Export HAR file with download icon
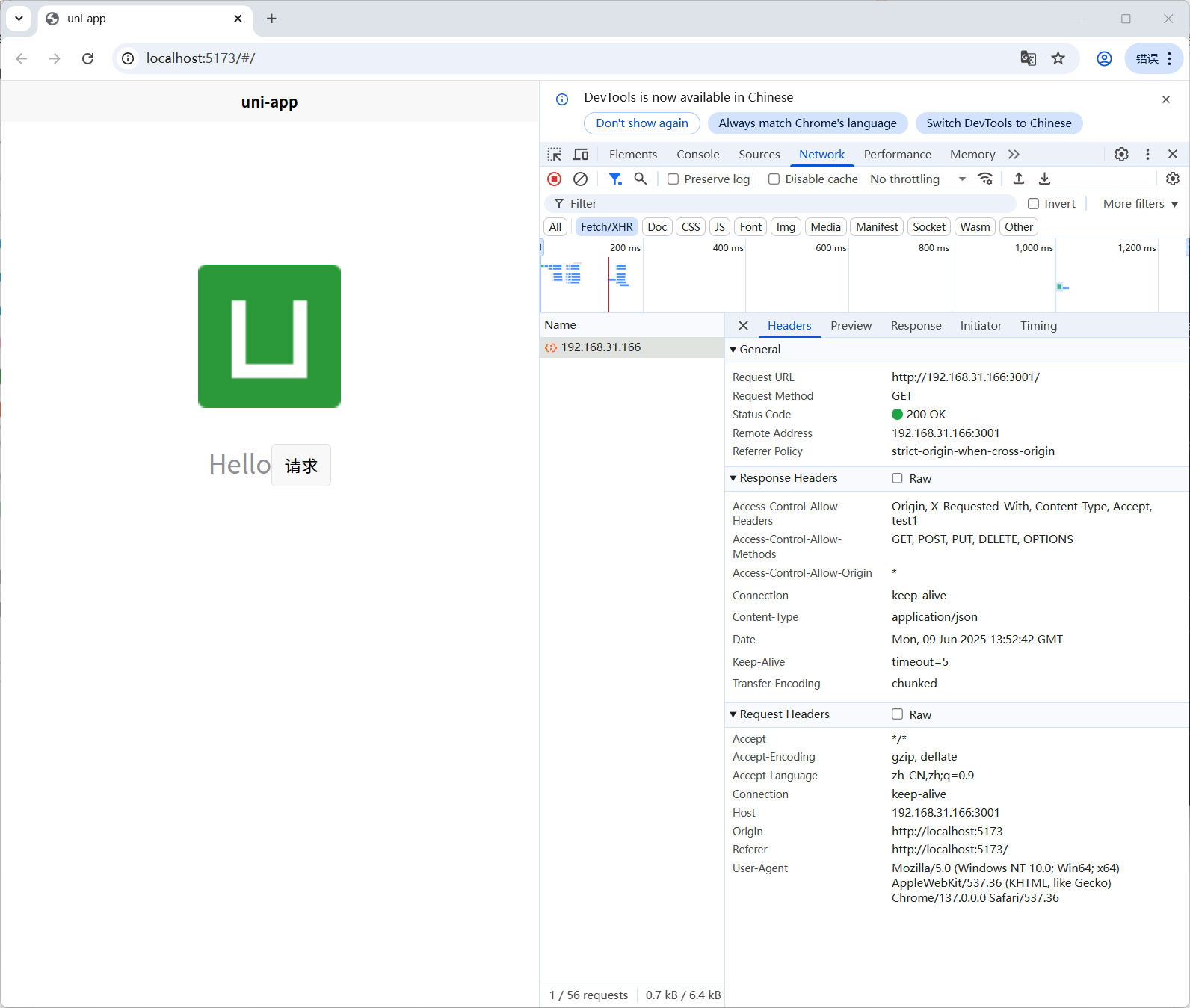Image resolution: width=1190 pixels, height=1008 pixels. pyautogui.click(x=1044, y=179)
